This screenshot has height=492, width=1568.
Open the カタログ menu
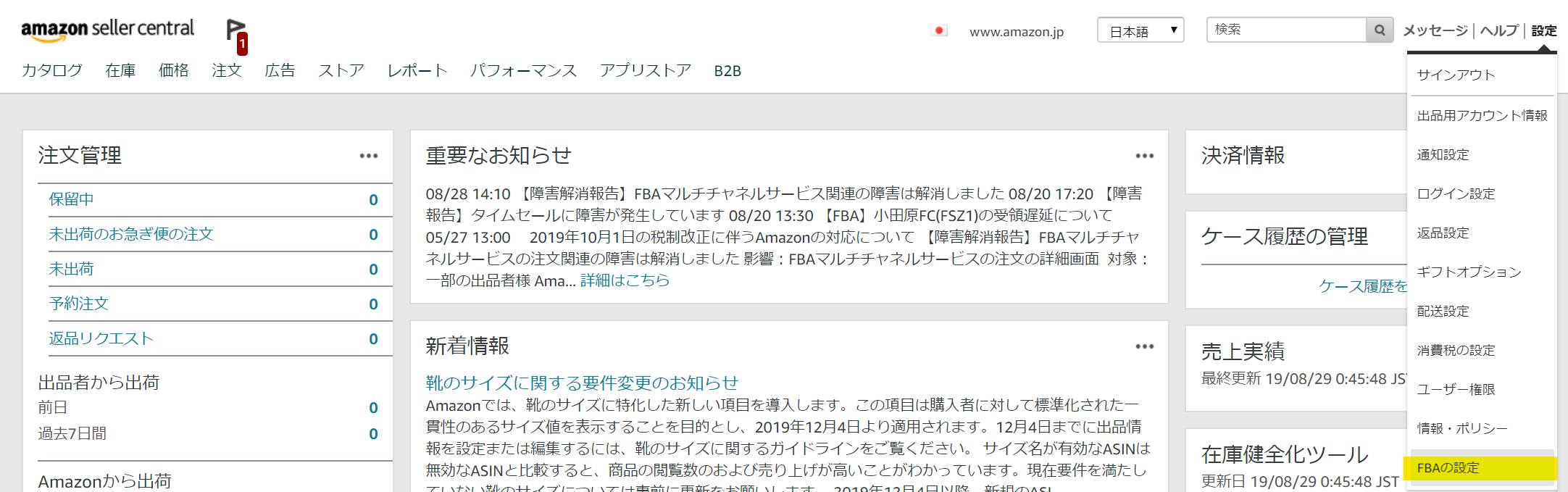52,70
